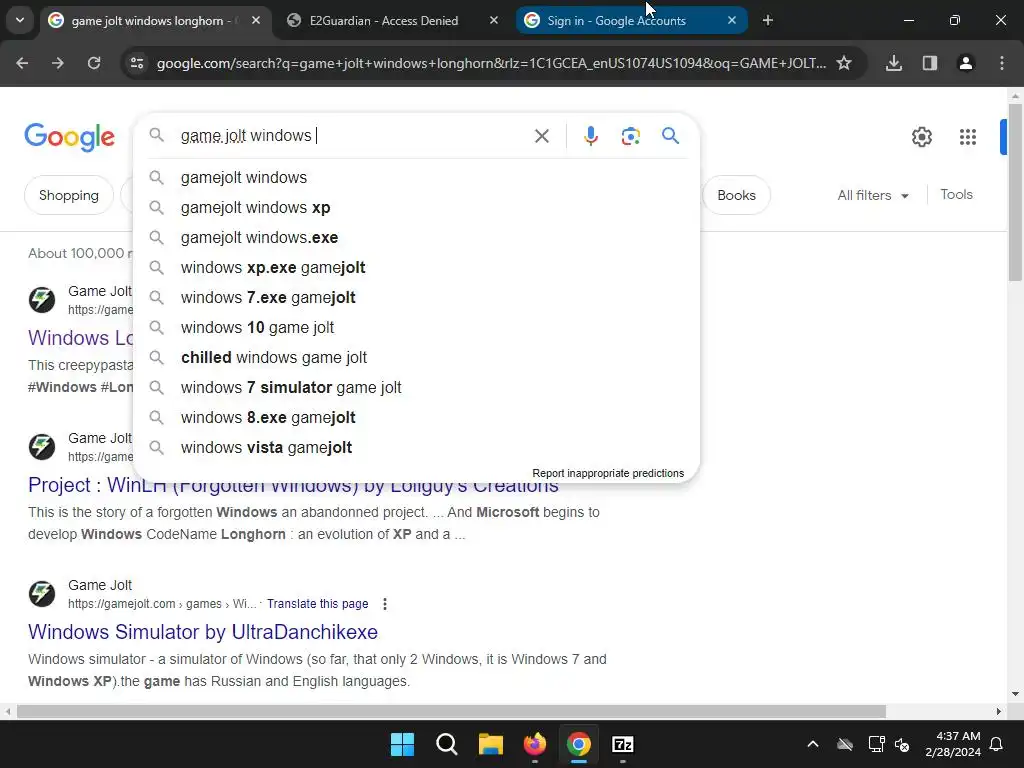Open Windows taskbar search

[x=447, y=744]
